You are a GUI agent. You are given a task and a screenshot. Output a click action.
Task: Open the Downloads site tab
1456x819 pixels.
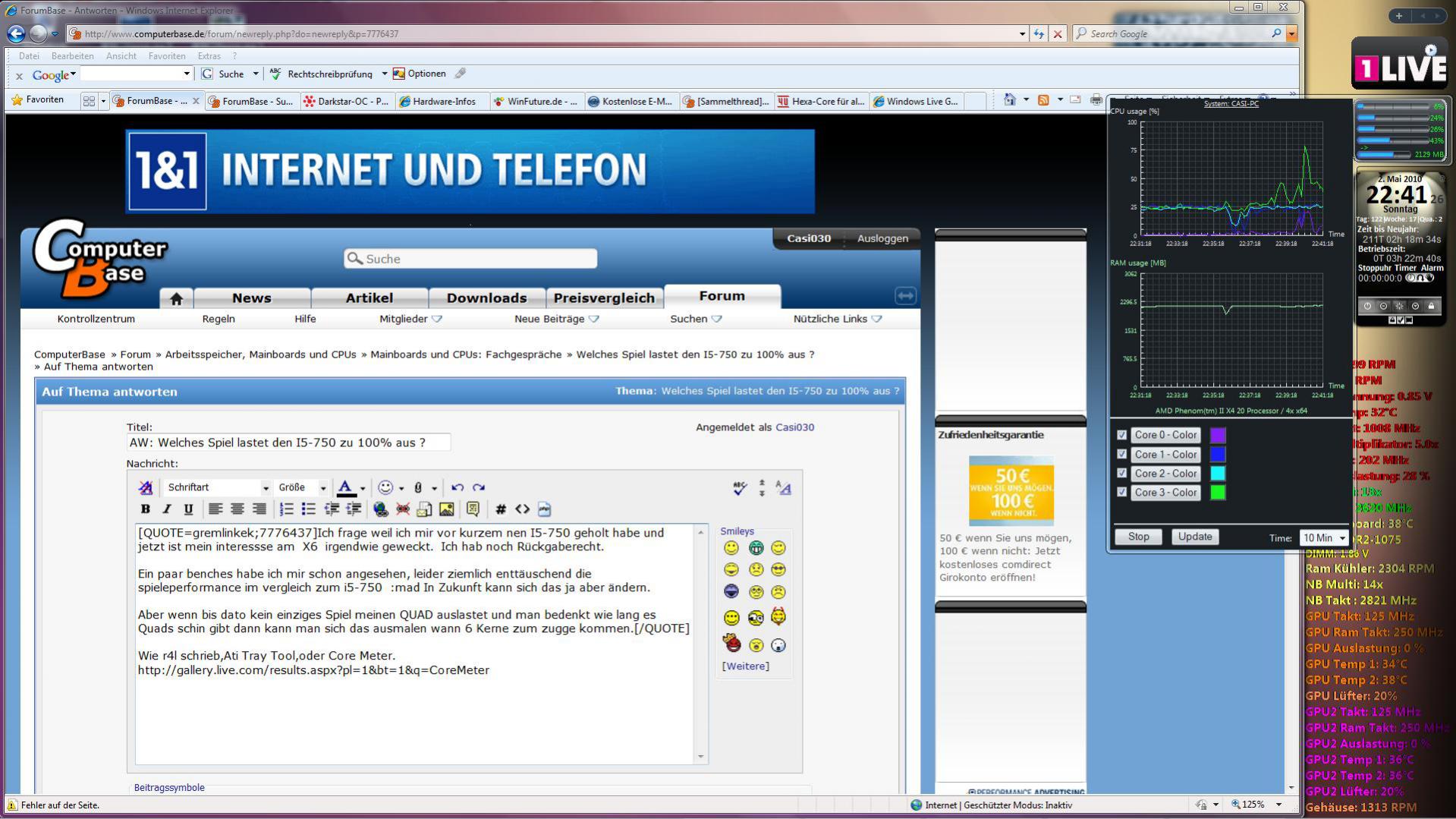486,298
